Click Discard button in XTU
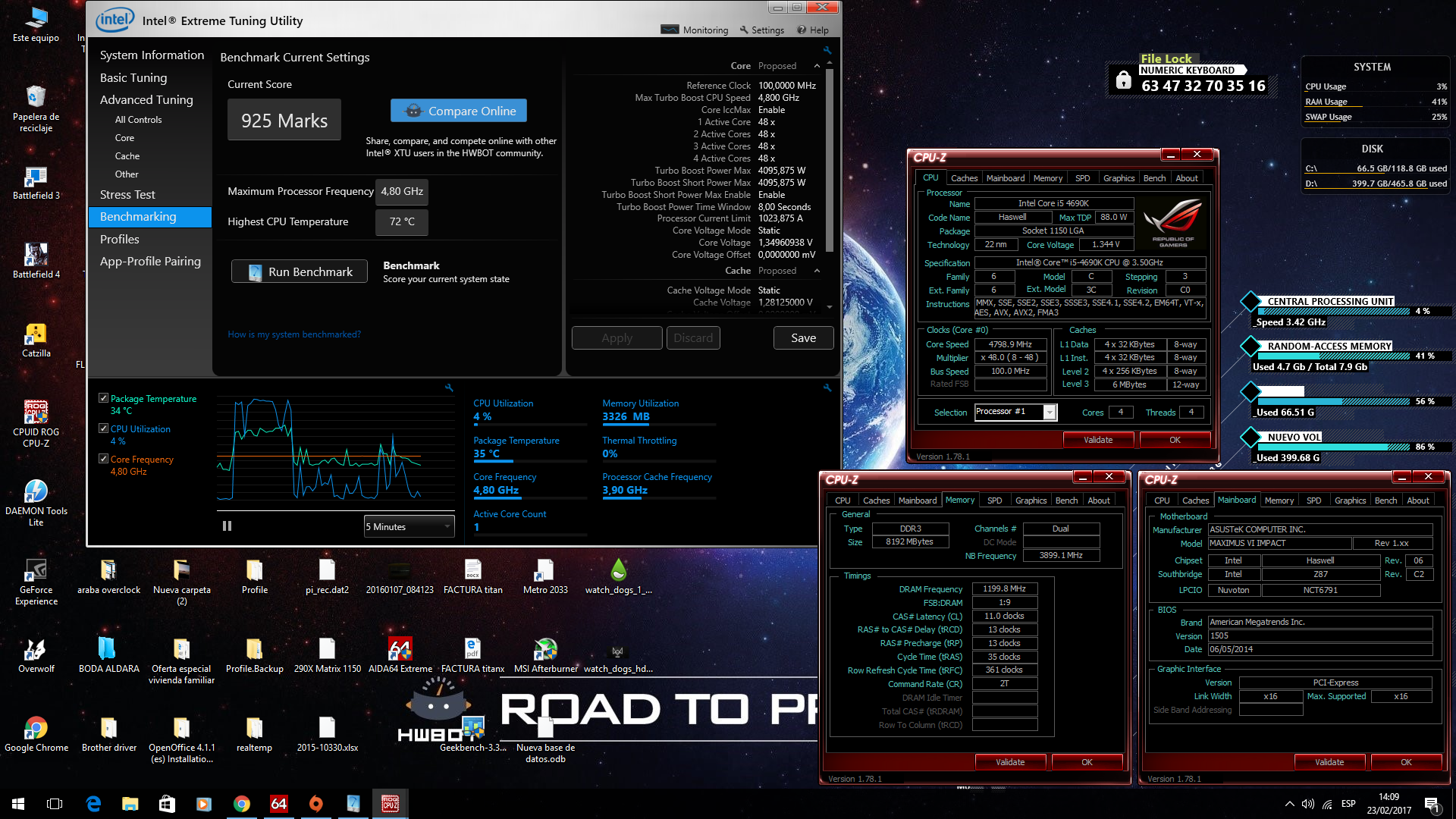Image resolution: width=1456 pixels, height=819 pixels. 693,338
